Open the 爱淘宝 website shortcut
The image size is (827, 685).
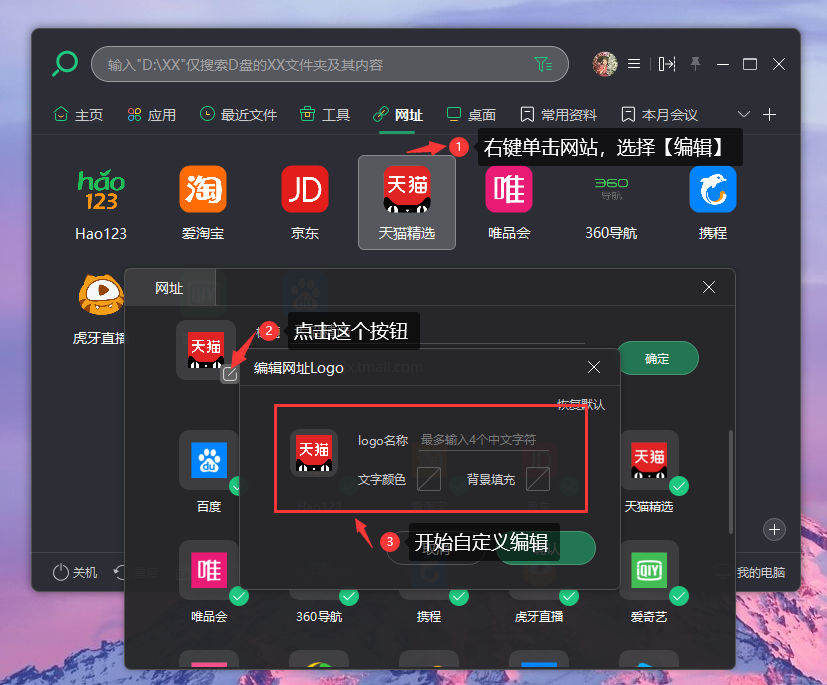pos(203,203)
